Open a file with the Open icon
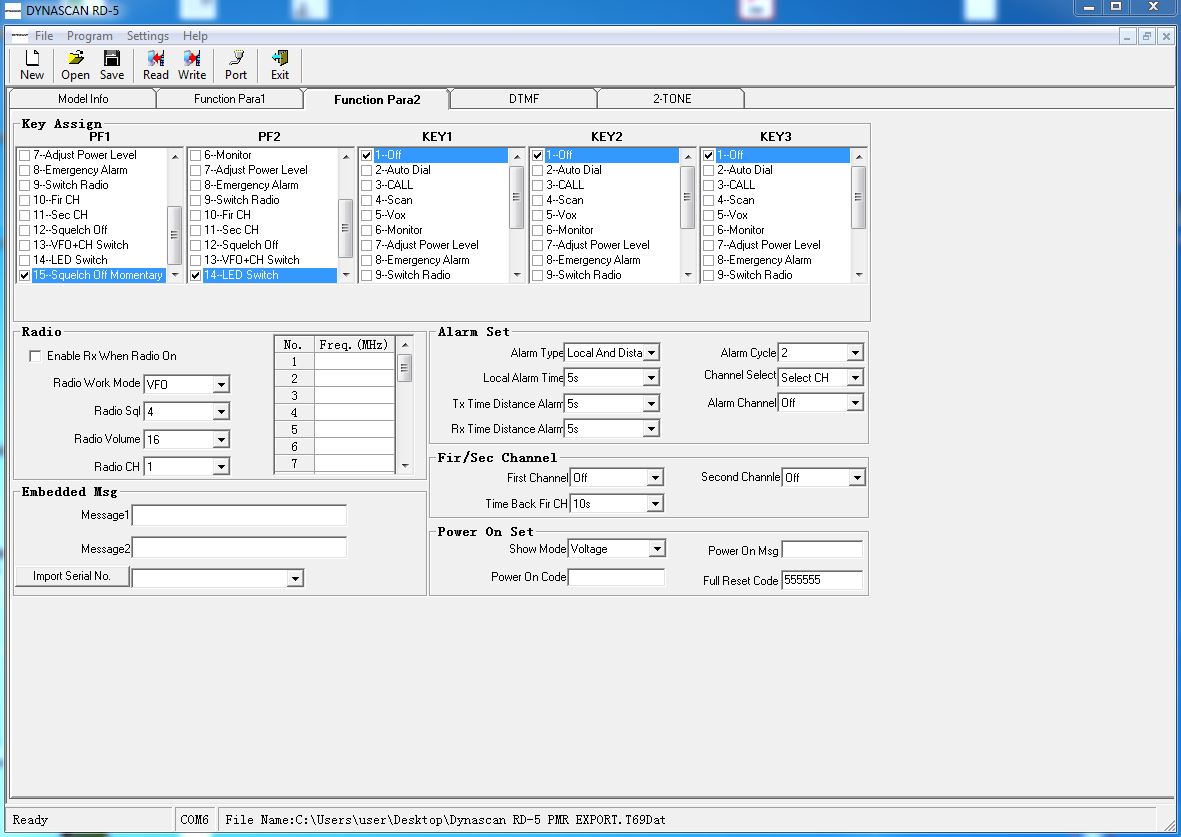 tap(75, 66)
